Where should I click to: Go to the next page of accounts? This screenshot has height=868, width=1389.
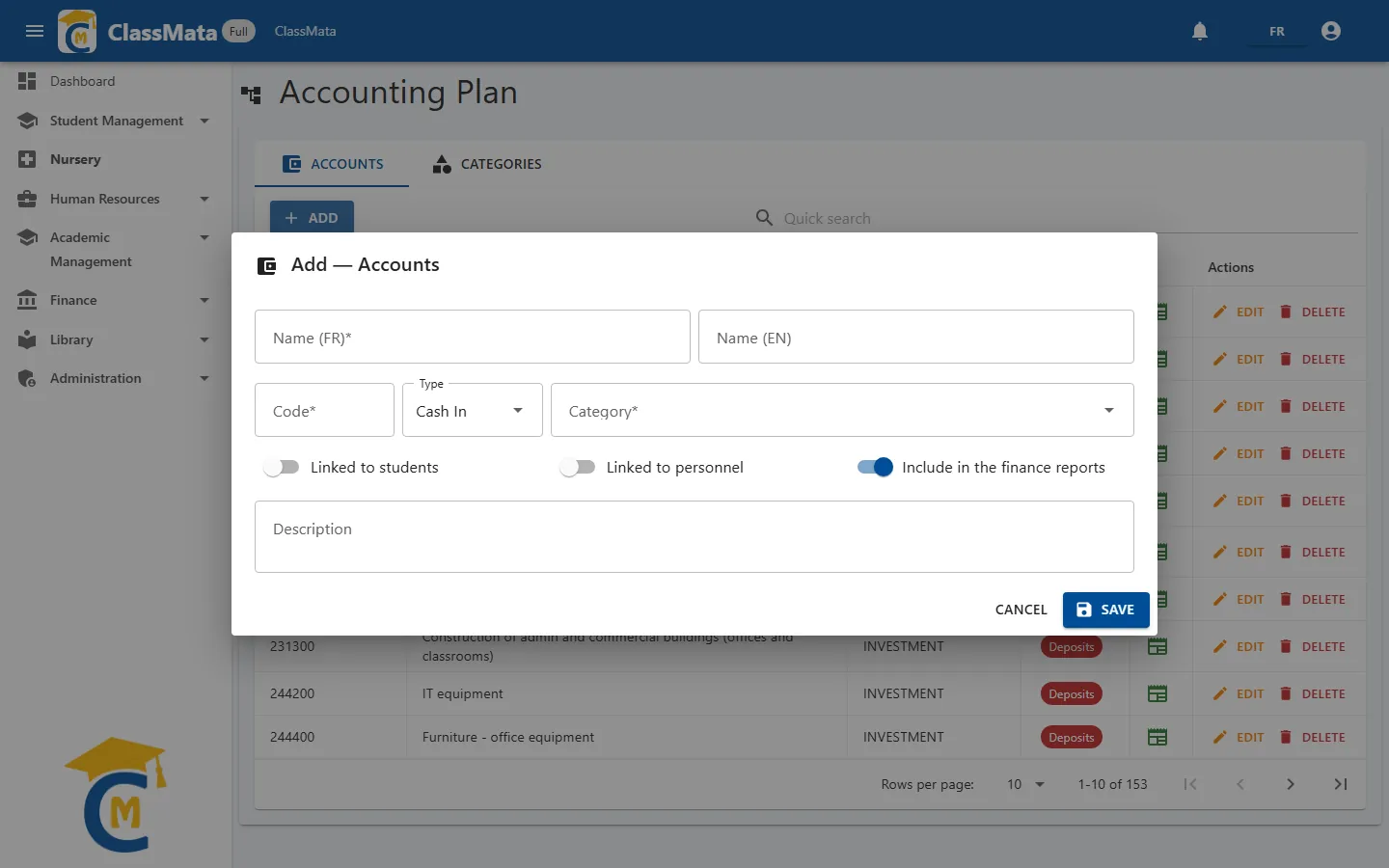click(x=1291, y=784)
